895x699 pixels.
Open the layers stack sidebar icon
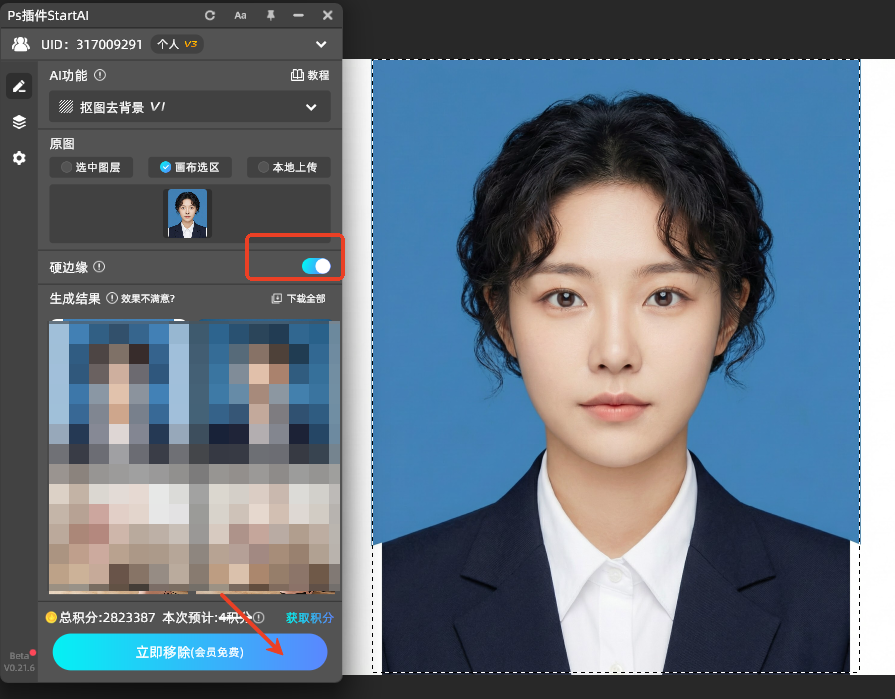point(19,122)
